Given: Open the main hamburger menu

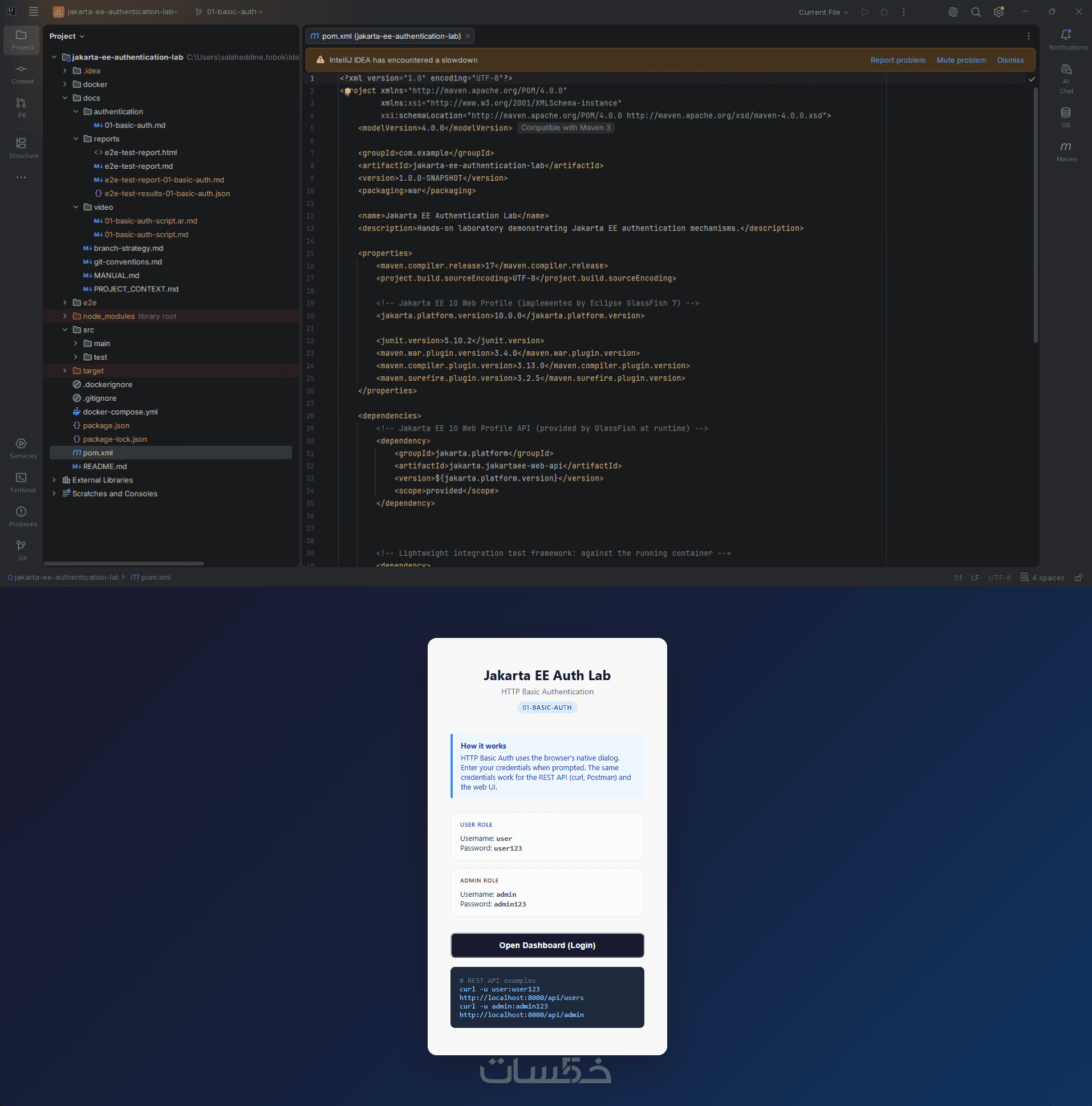Looking at the screenshot, I should tap(33, 11).
